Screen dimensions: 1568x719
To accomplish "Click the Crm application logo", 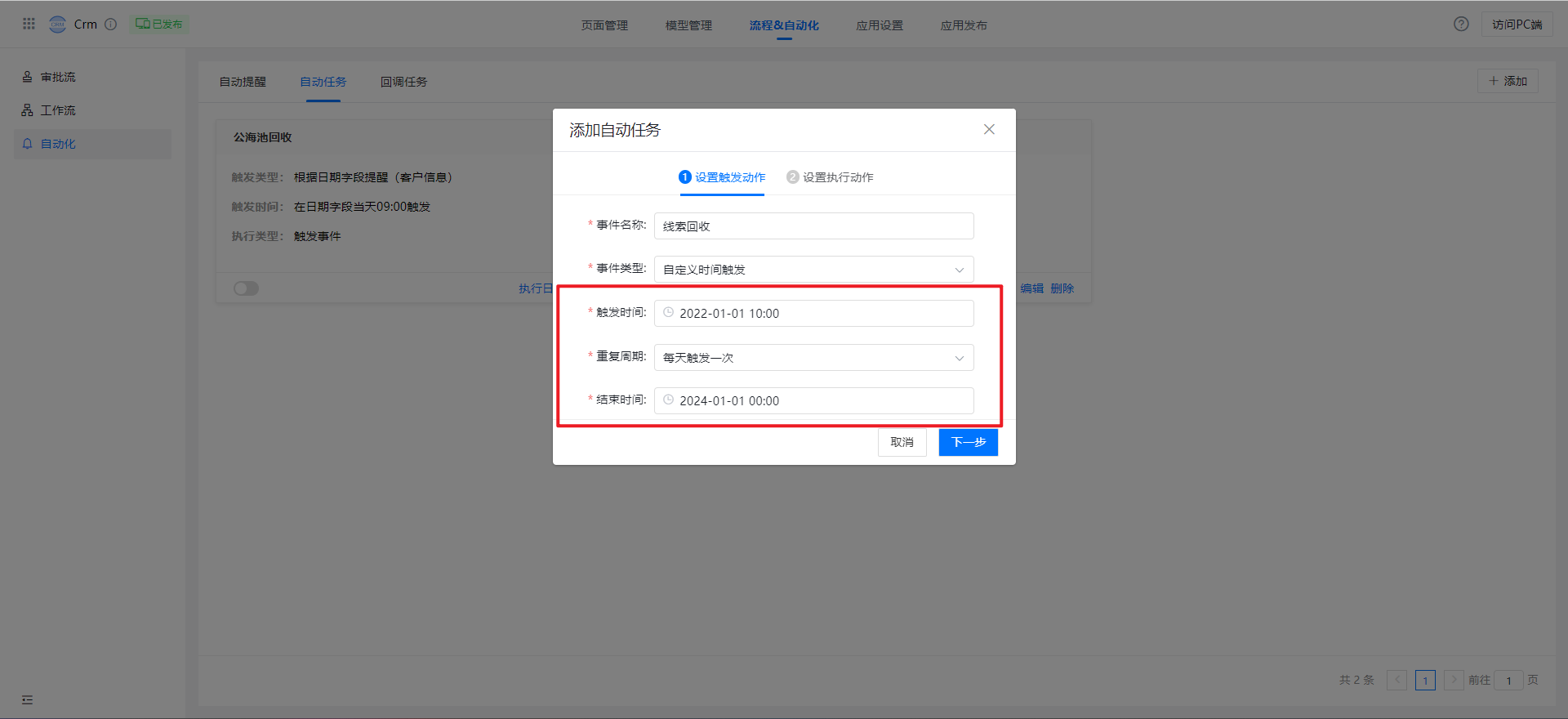I will click(x=58, y=24).
